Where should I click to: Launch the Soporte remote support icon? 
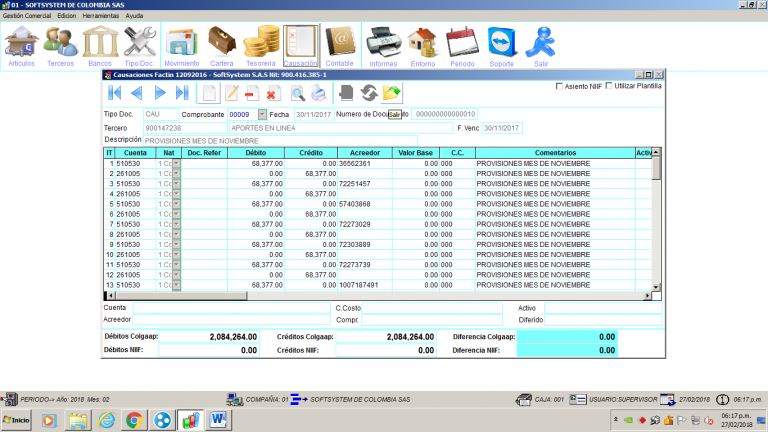click(x=502, y=47)
